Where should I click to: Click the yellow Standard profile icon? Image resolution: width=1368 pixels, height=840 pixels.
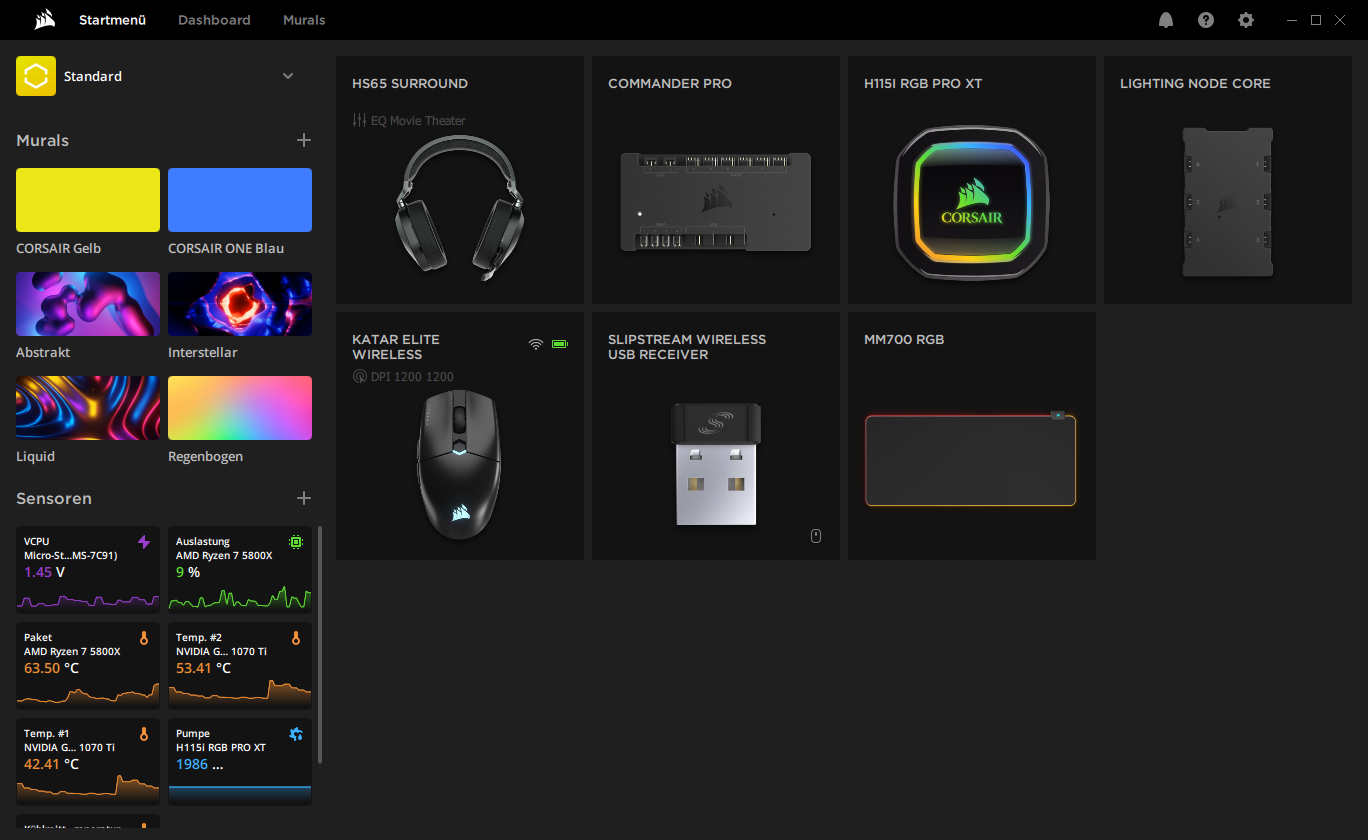tap(36, 76)
